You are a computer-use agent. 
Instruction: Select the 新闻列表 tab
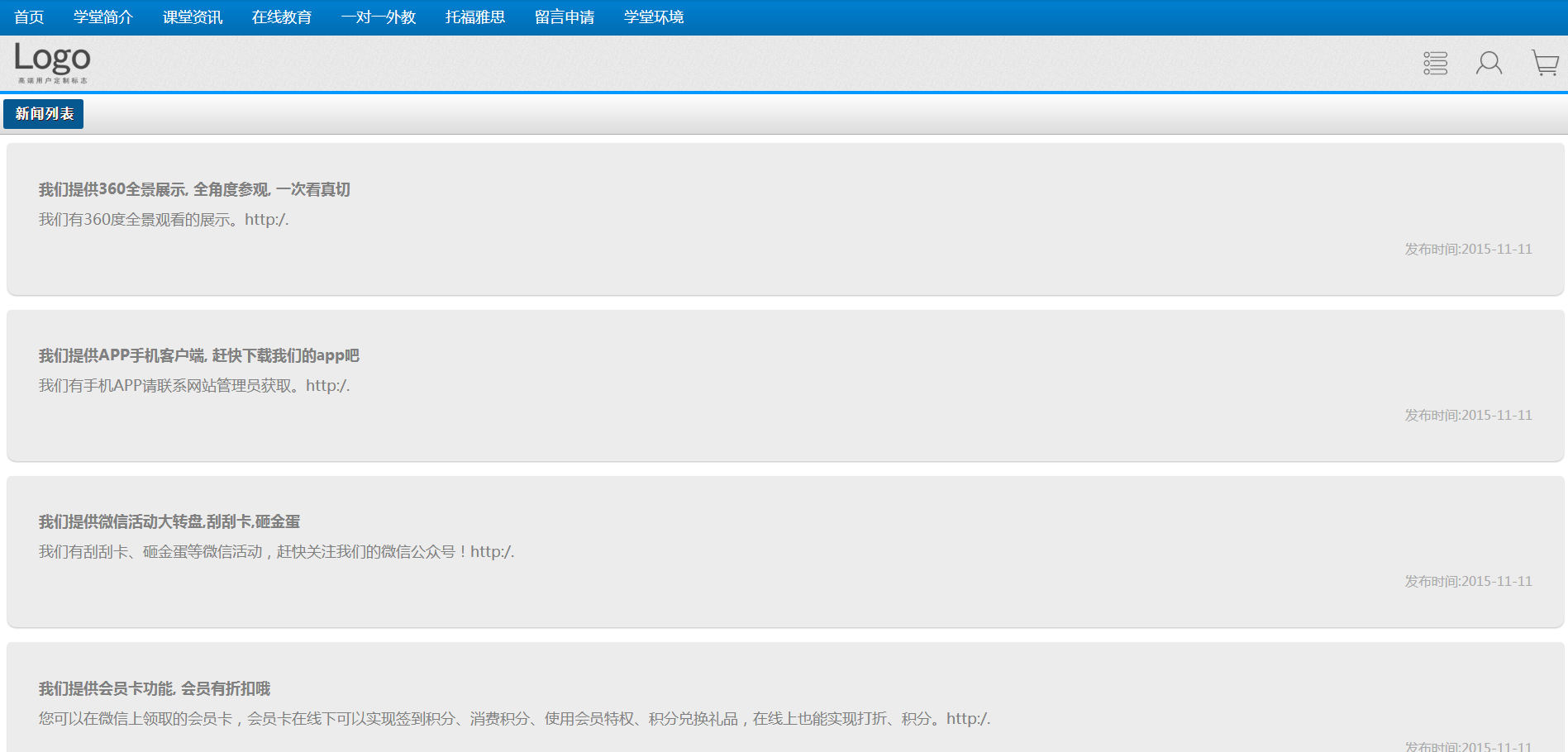[x=44, y=114]
